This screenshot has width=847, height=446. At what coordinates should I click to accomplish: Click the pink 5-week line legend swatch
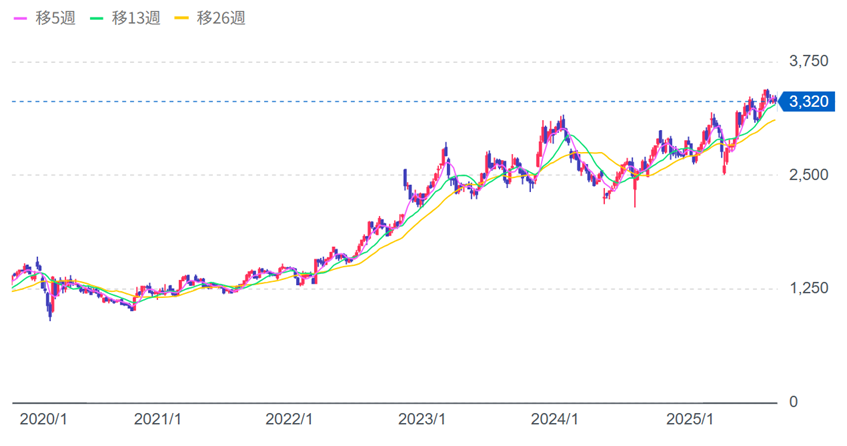(x=20, y=18)
